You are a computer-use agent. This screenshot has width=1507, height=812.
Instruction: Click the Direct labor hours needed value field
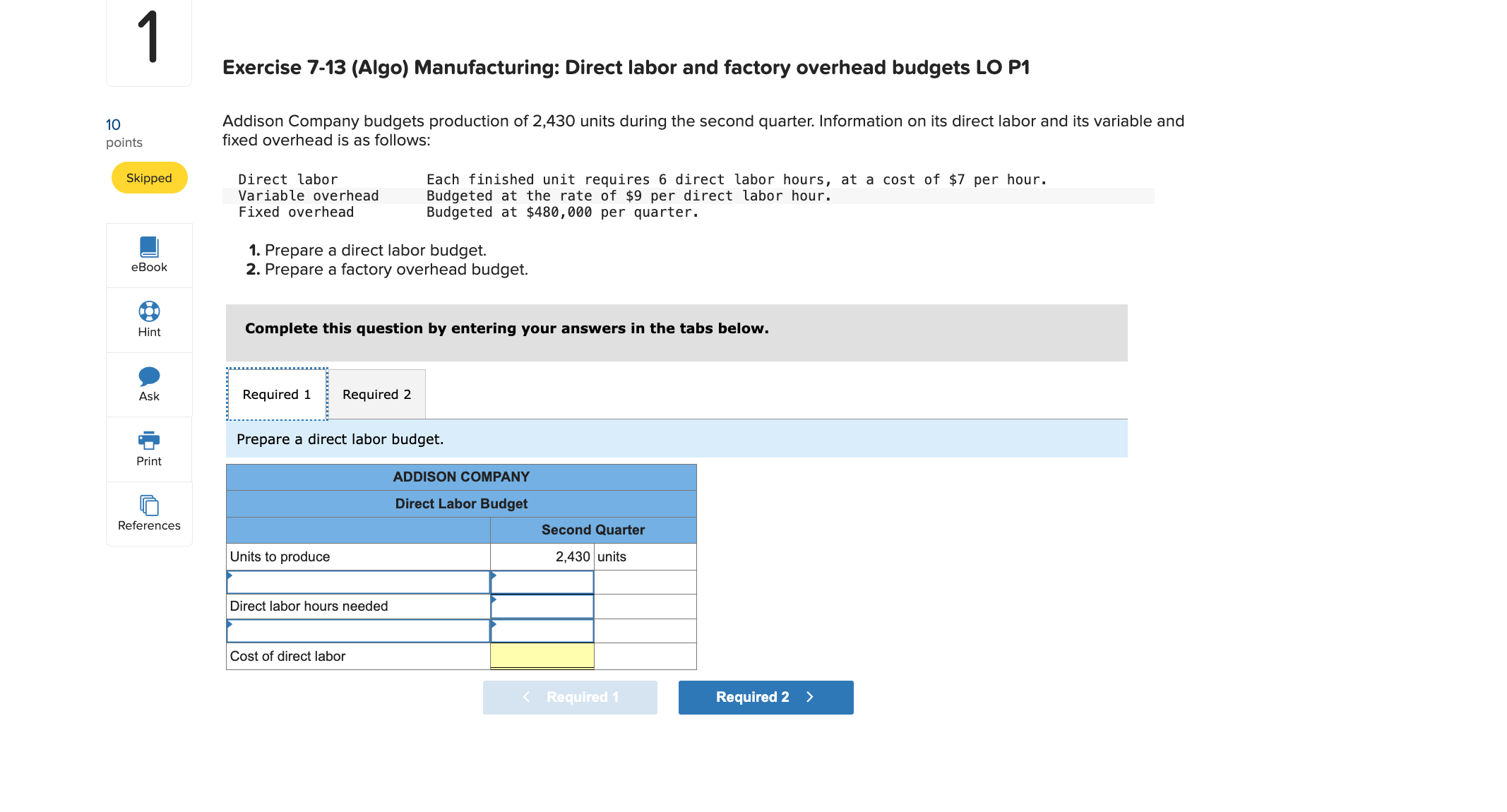point(542,607)
